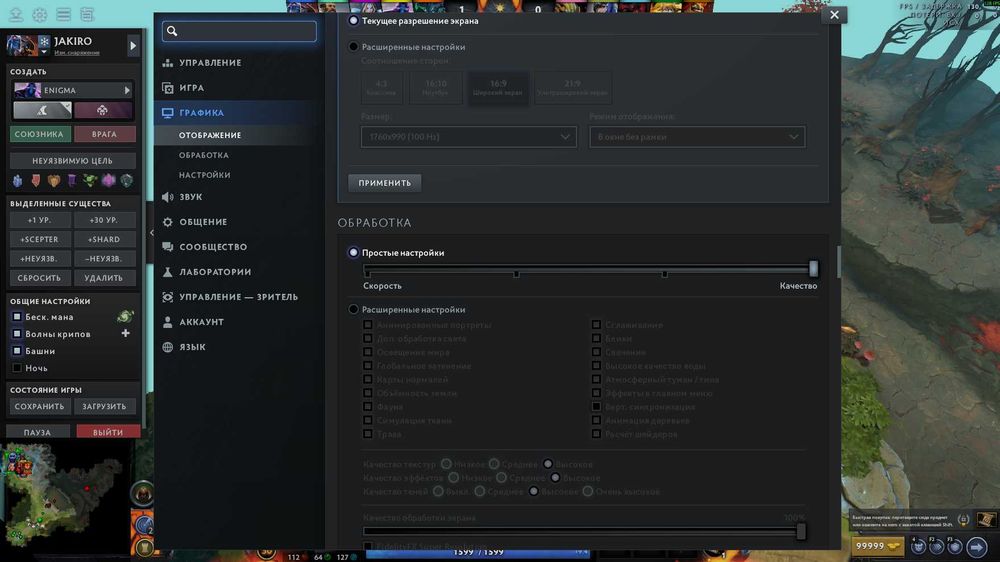The height and width of the screenshot is (562, 1000).
Task: Open the Язык settings tab
Action: pyautogui.click(x=192, y=347)
